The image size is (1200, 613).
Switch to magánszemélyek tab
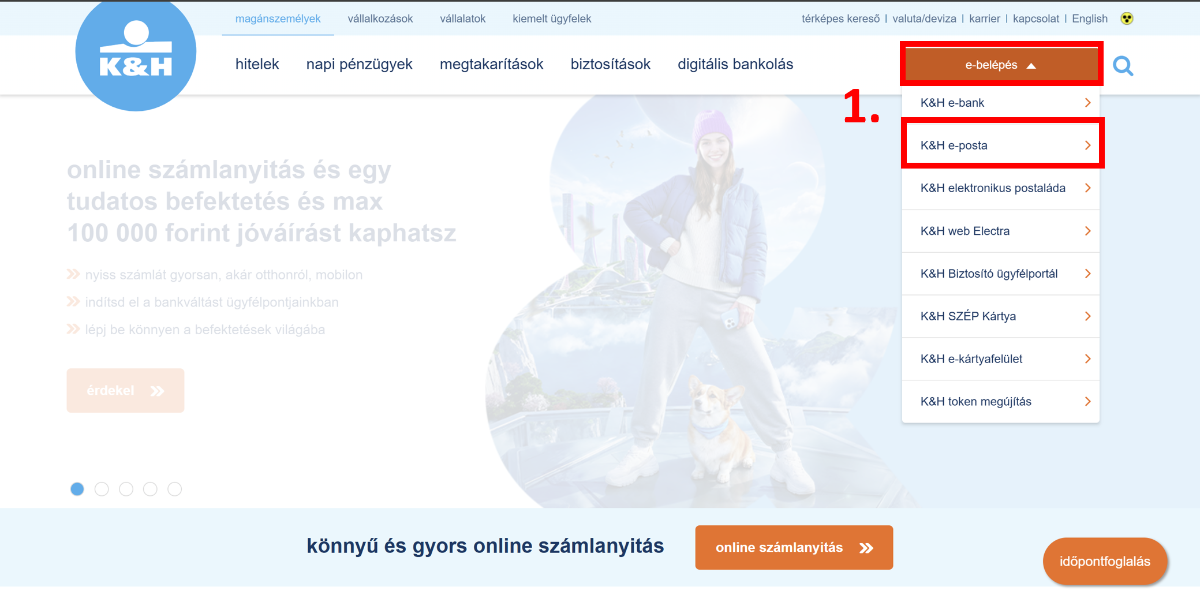278,18
